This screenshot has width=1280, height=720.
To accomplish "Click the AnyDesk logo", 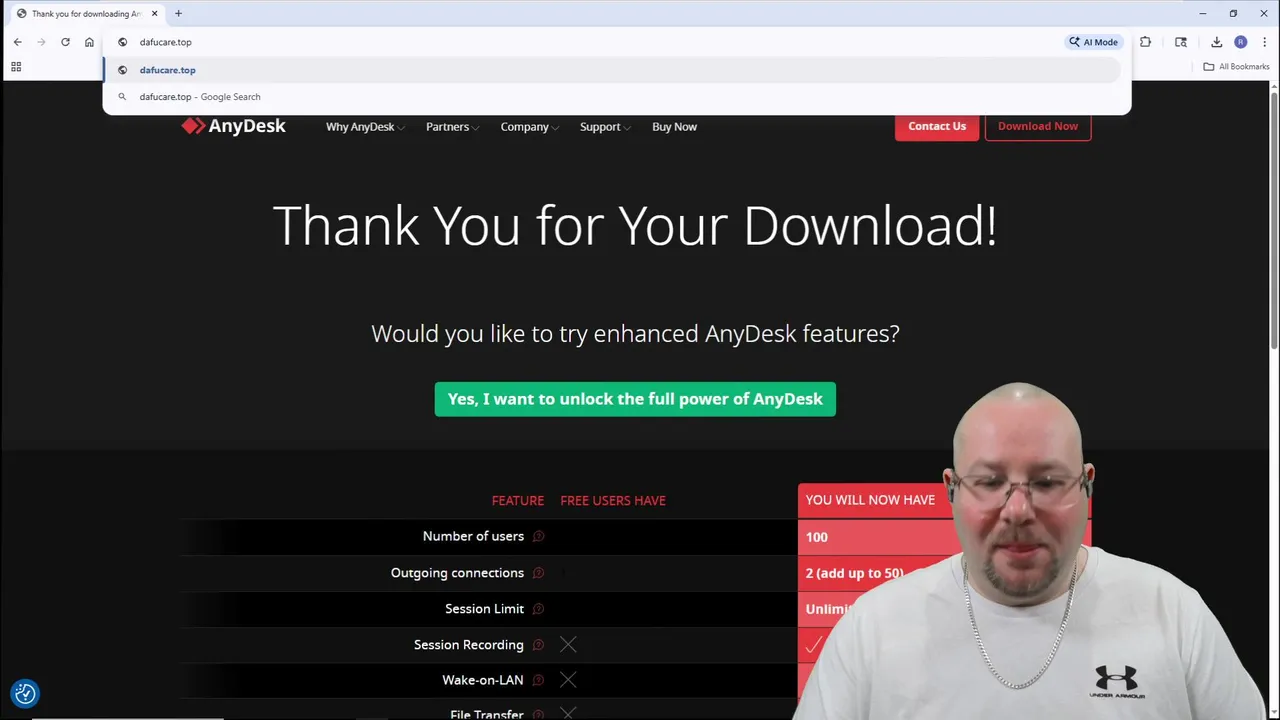I will (233, 126).
